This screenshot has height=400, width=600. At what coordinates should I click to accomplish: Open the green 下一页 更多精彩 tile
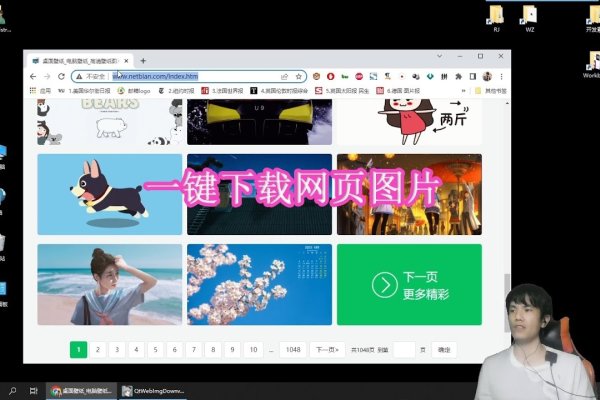409,284
